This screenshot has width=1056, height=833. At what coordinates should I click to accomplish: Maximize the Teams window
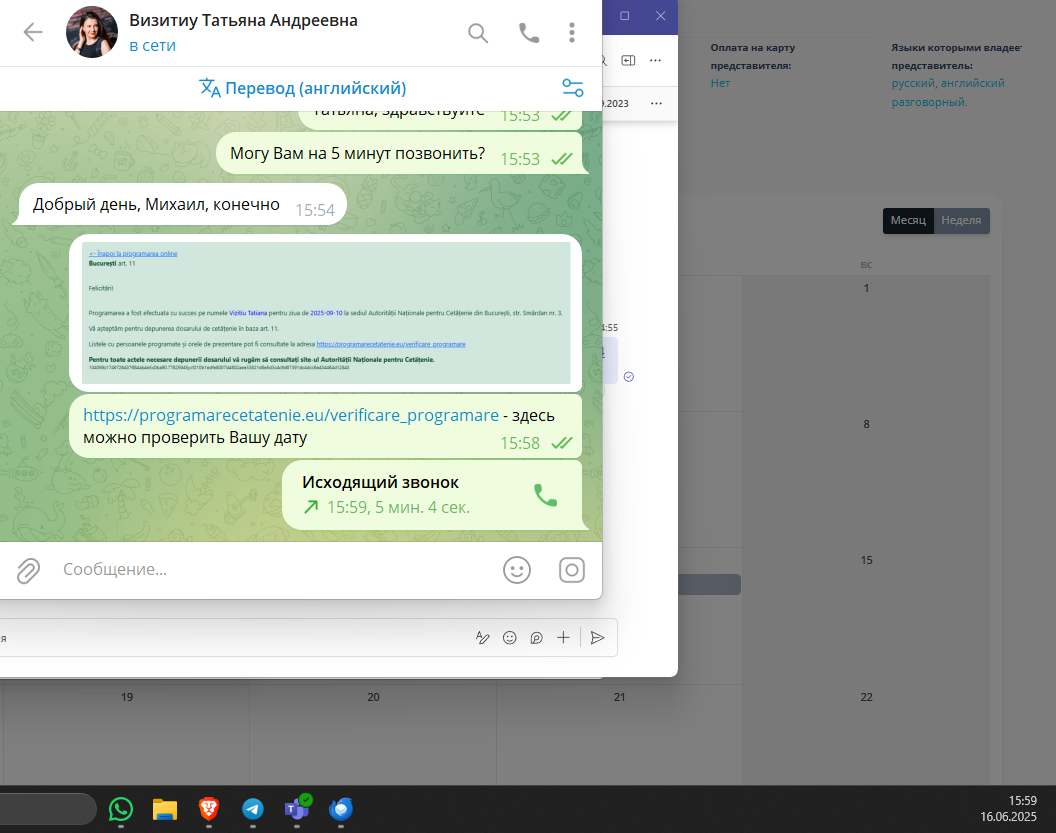624,15
